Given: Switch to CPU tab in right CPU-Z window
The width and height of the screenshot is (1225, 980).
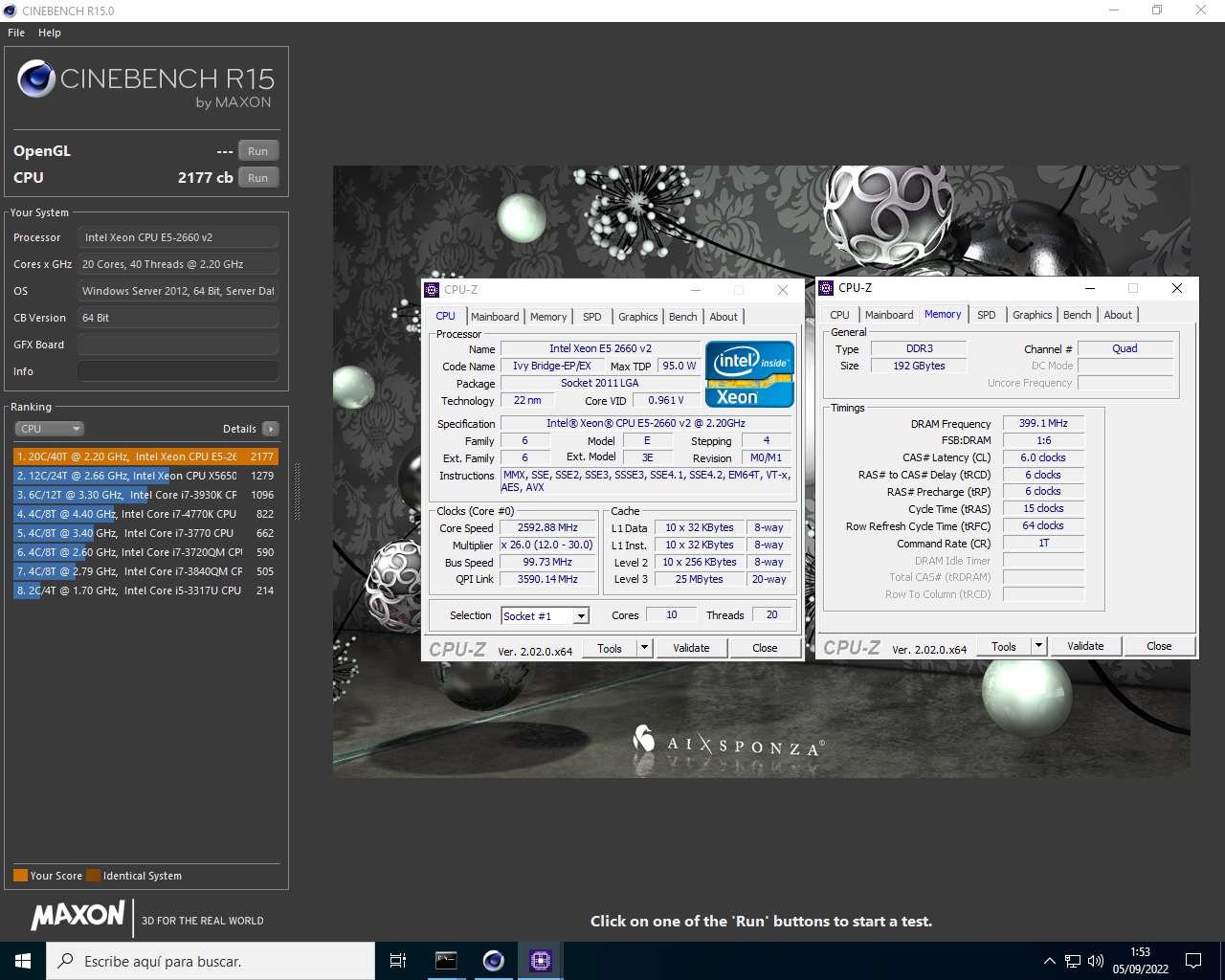Looking at the screenshot, I should point(839,315).
